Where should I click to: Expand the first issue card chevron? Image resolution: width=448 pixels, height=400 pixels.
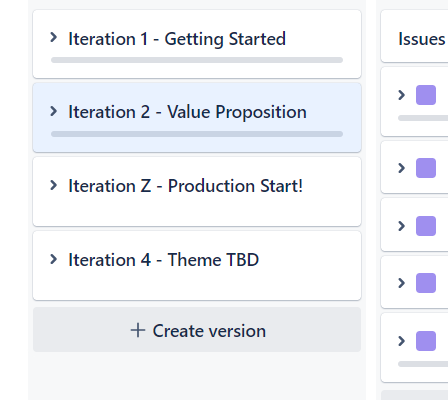click(402, 95)
